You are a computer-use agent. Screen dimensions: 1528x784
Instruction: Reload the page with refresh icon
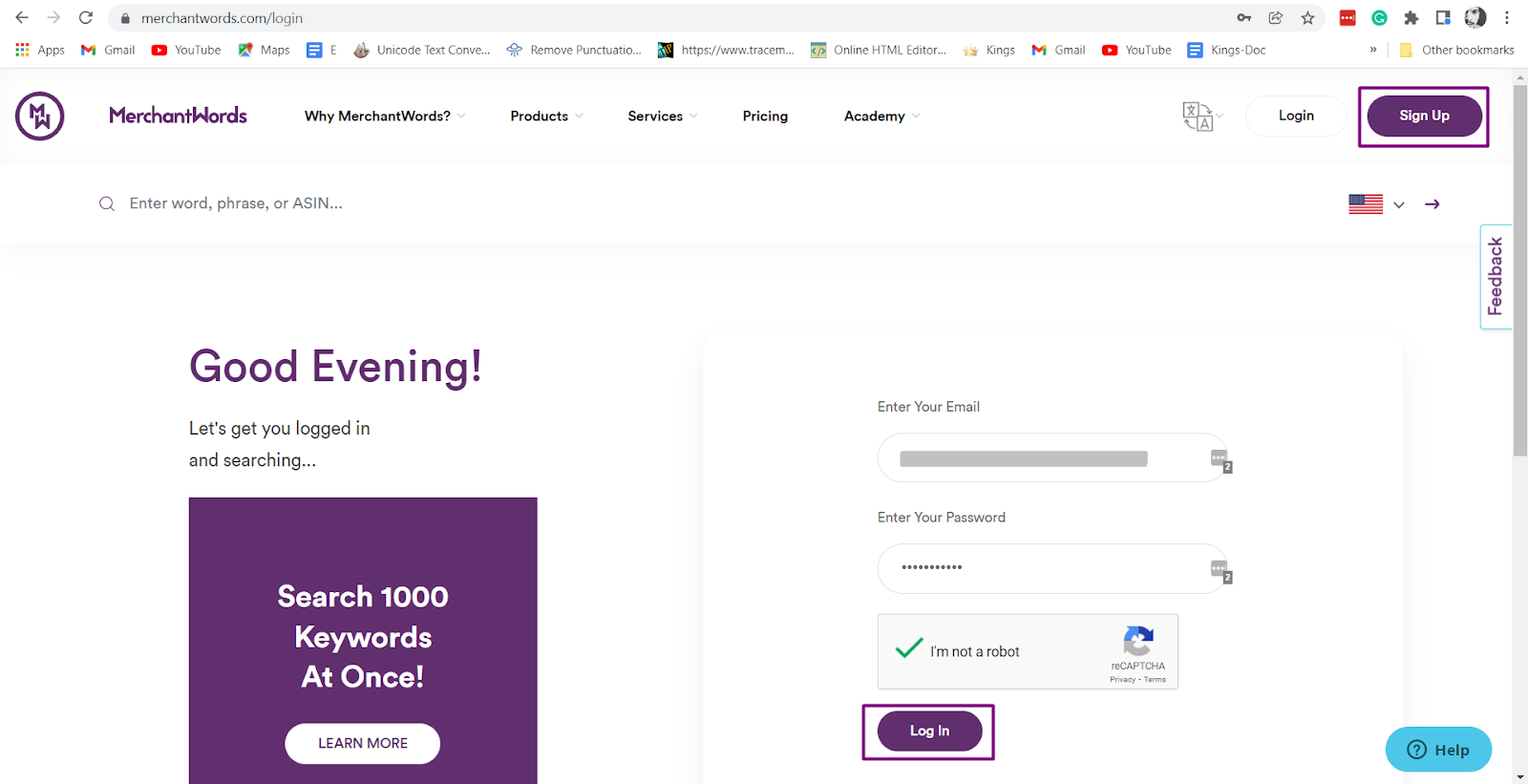[86, 17]
